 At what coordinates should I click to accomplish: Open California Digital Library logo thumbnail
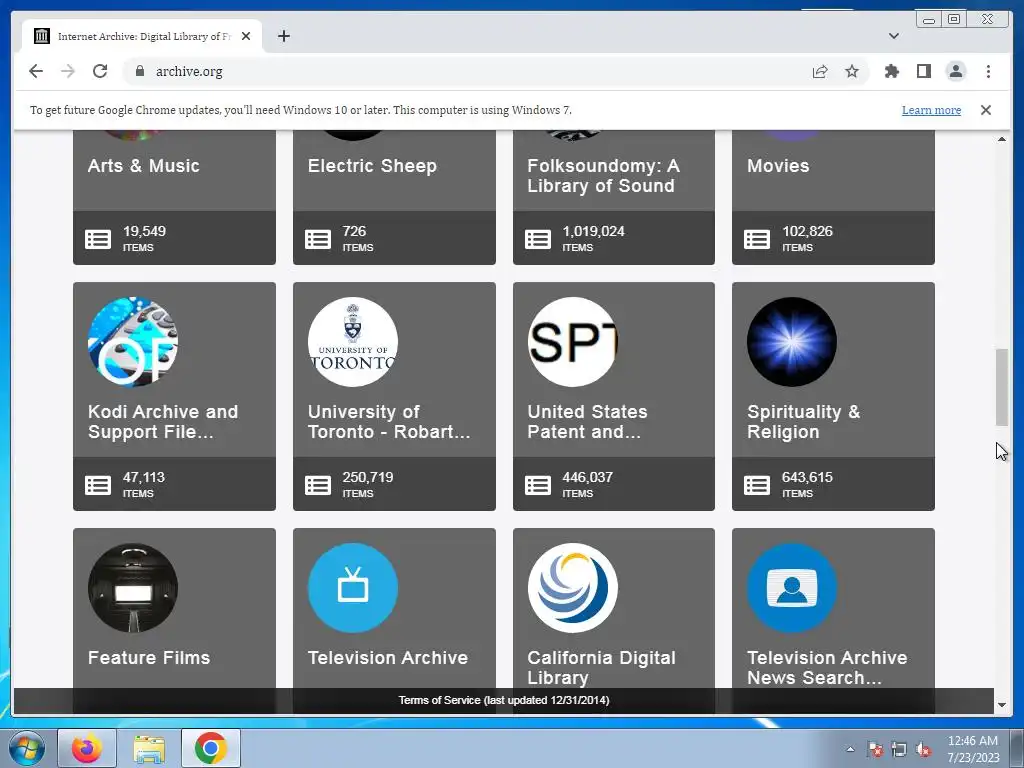point(573,588)
